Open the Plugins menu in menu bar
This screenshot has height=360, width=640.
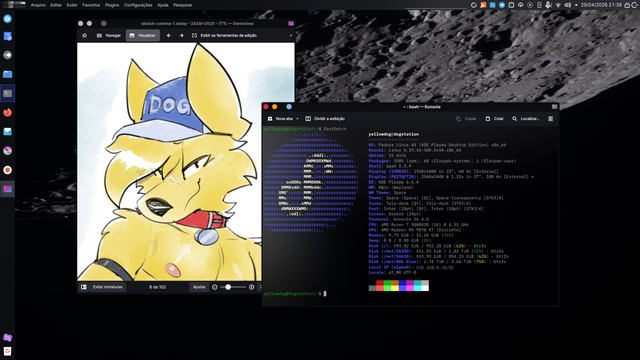(112, 5)
